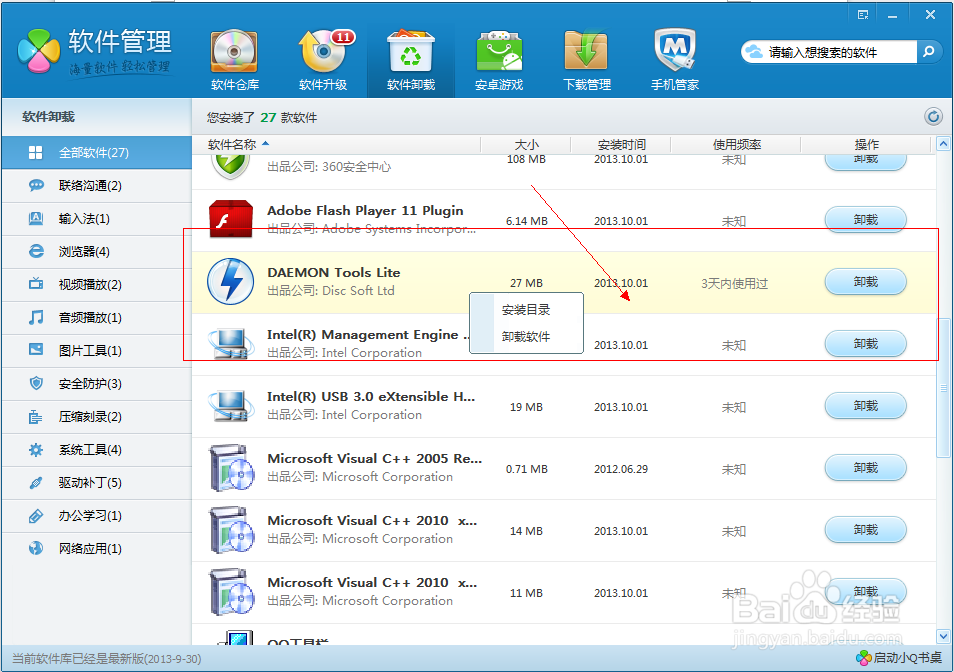Click the 软件管理 clover logo
The image size is (954, 672).
[x=38, y=51]
